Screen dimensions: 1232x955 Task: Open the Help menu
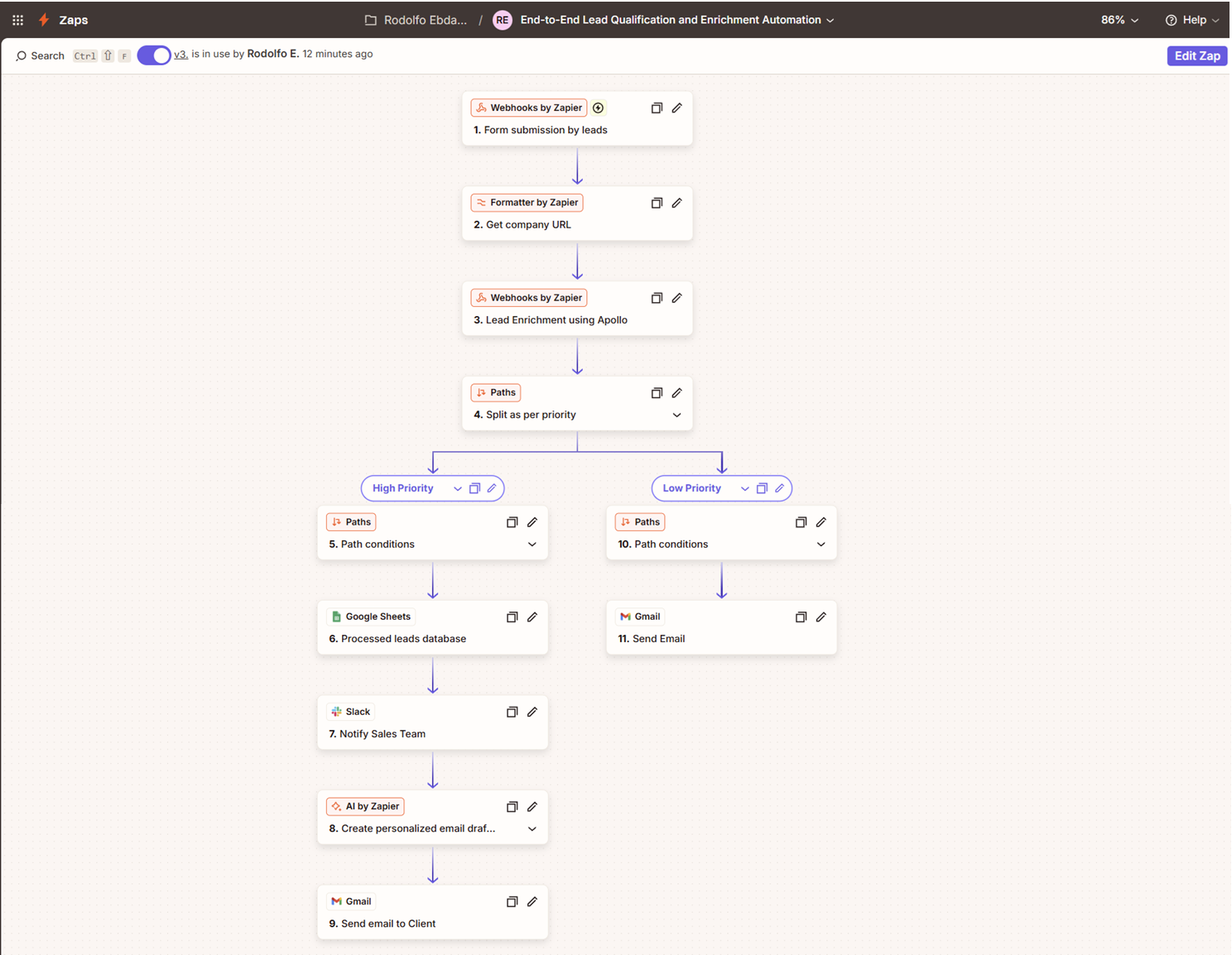pos(1192,20)
